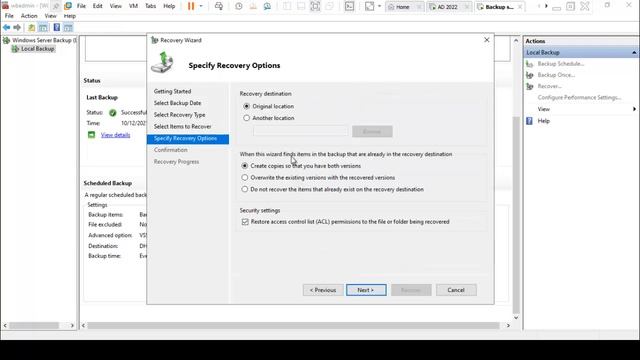Open the snapshot manager icon
Image resolution: width=640 pixels, height=360 pixels.
point(267,6)
